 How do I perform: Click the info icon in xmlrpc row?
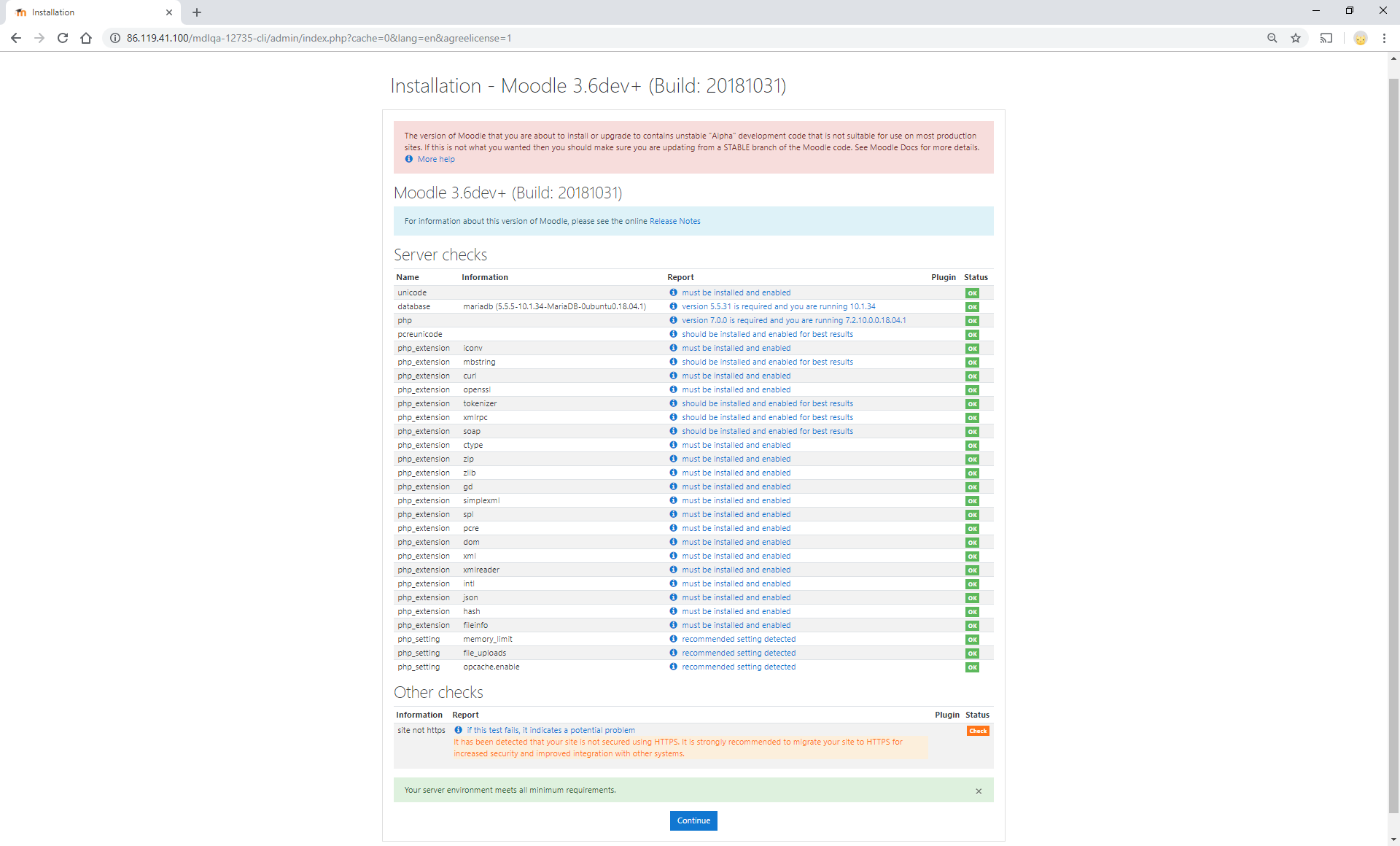click(674, 417)
